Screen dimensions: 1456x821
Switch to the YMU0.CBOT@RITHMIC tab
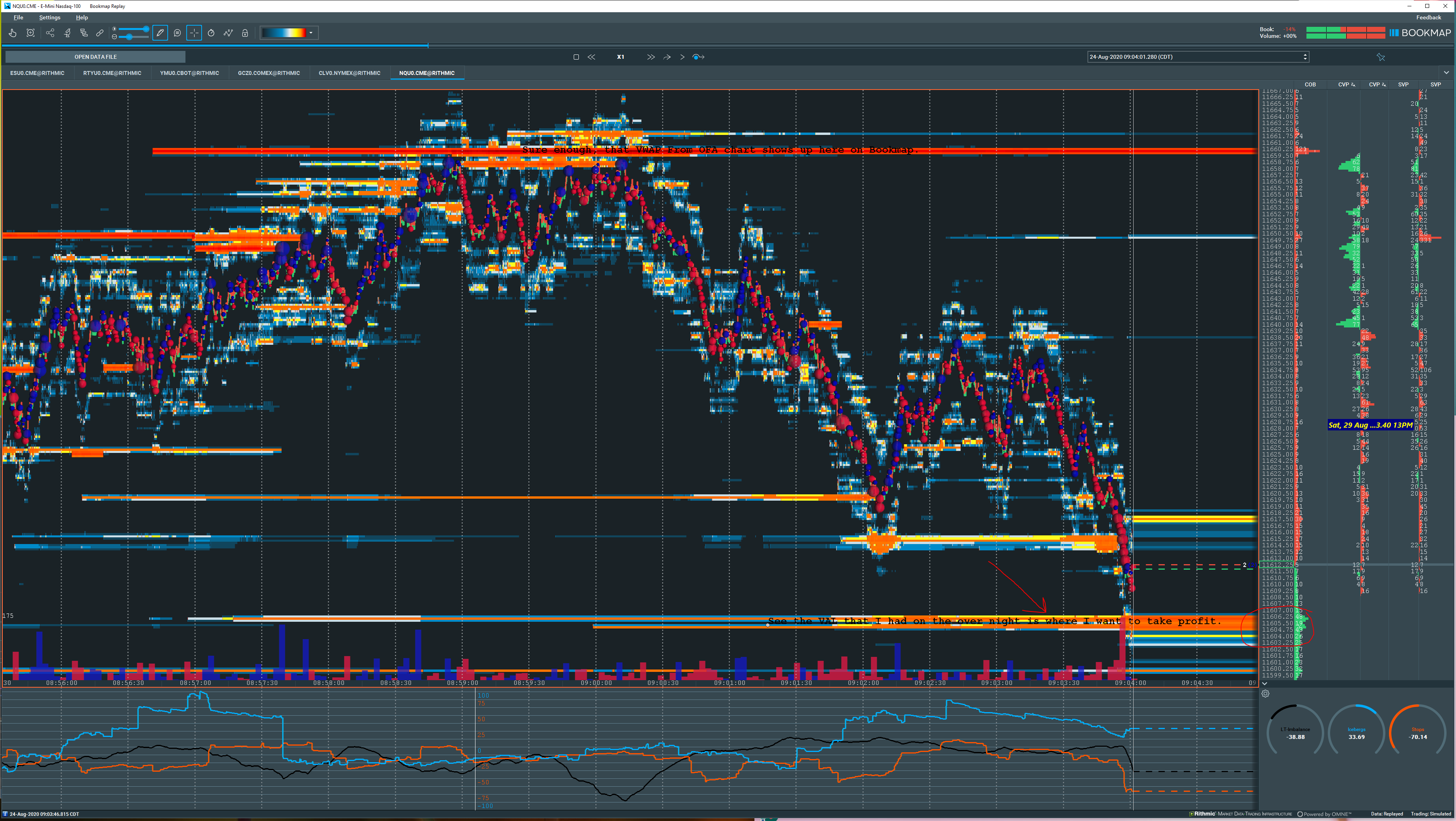pos(189,73)
